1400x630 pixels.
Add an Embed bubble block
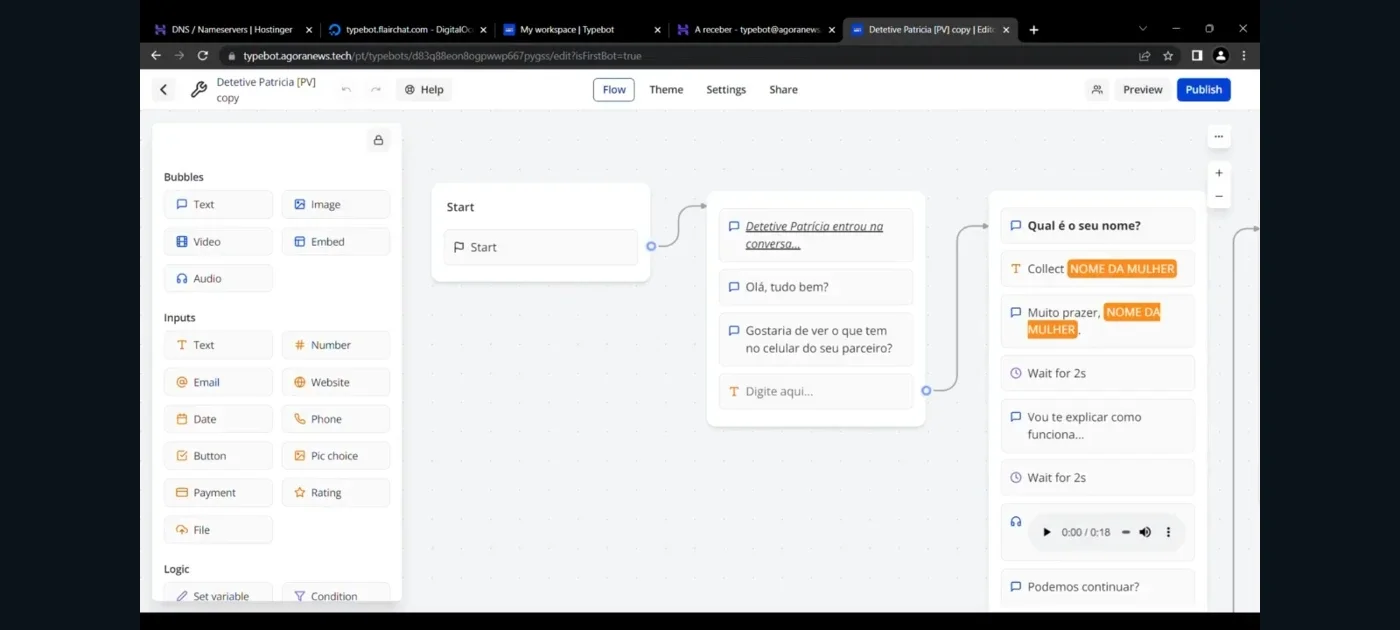336,241
